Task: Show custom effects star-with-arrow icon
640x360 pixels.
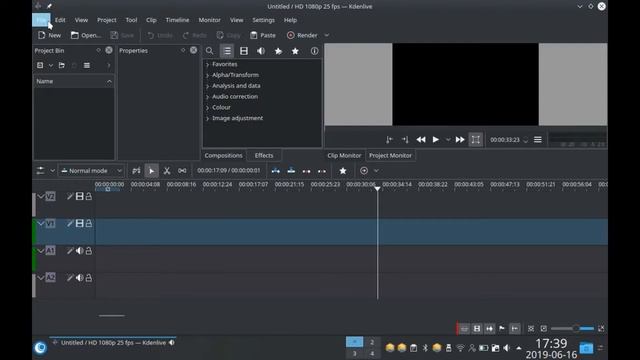Action: click(x=278, y=51)
